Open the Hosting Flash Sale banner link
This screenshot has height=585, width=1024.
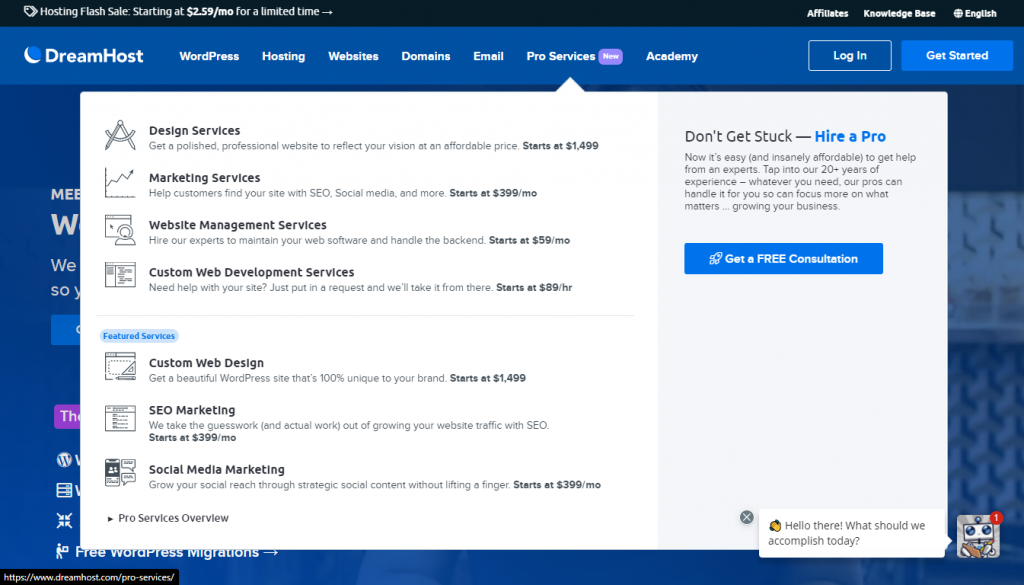(x=178, y=11)
